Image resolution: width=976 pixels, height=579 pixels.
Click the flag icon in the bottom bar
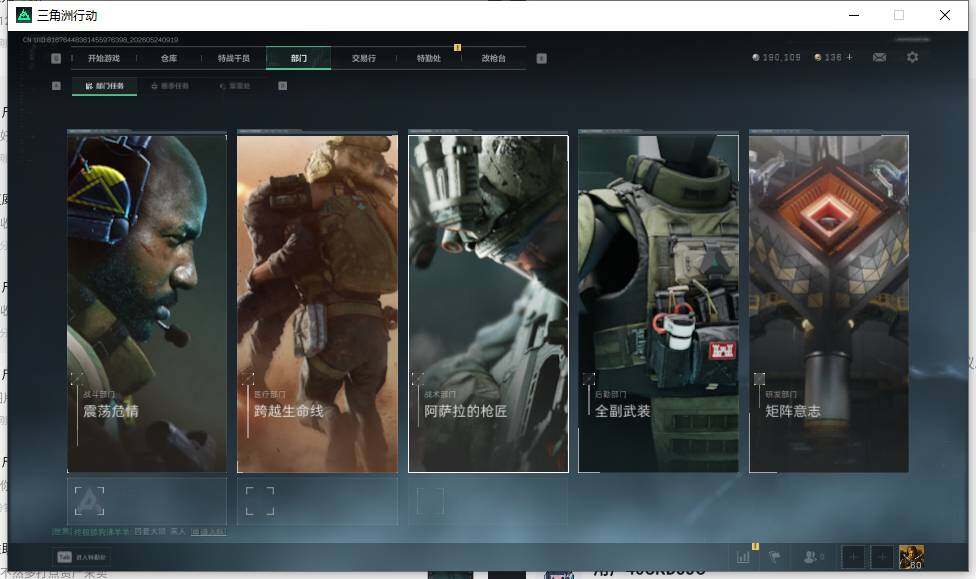(775, 557)
